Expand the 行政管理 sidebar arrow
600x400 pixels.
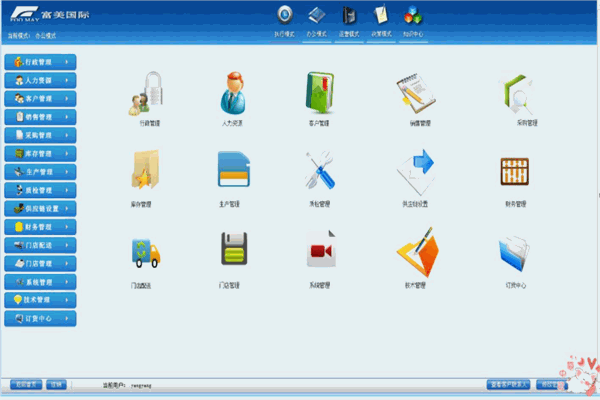(x=67, y=62)
